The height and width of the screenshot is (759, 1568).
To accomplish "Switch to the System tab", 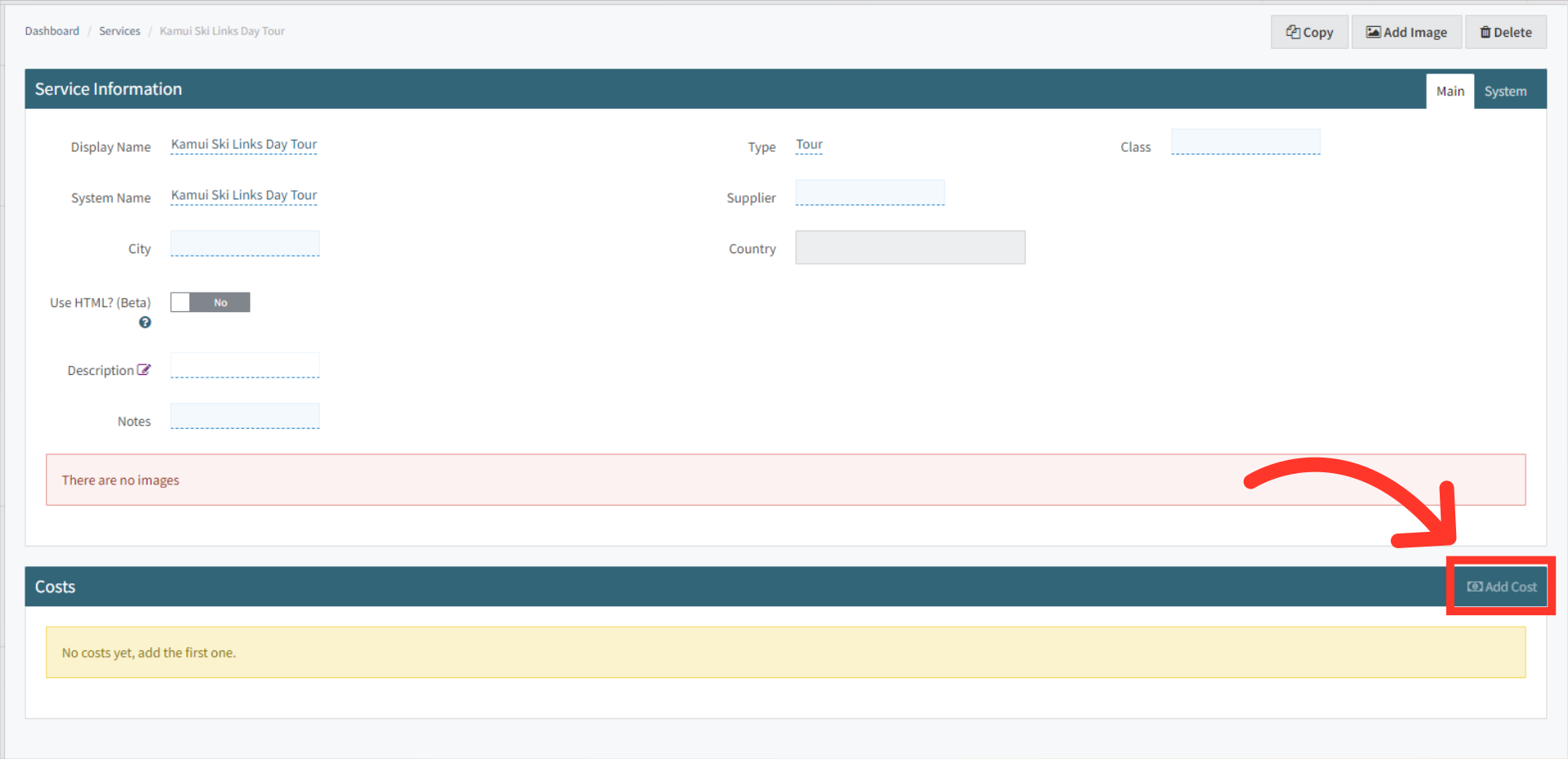I will point(1505,92).
